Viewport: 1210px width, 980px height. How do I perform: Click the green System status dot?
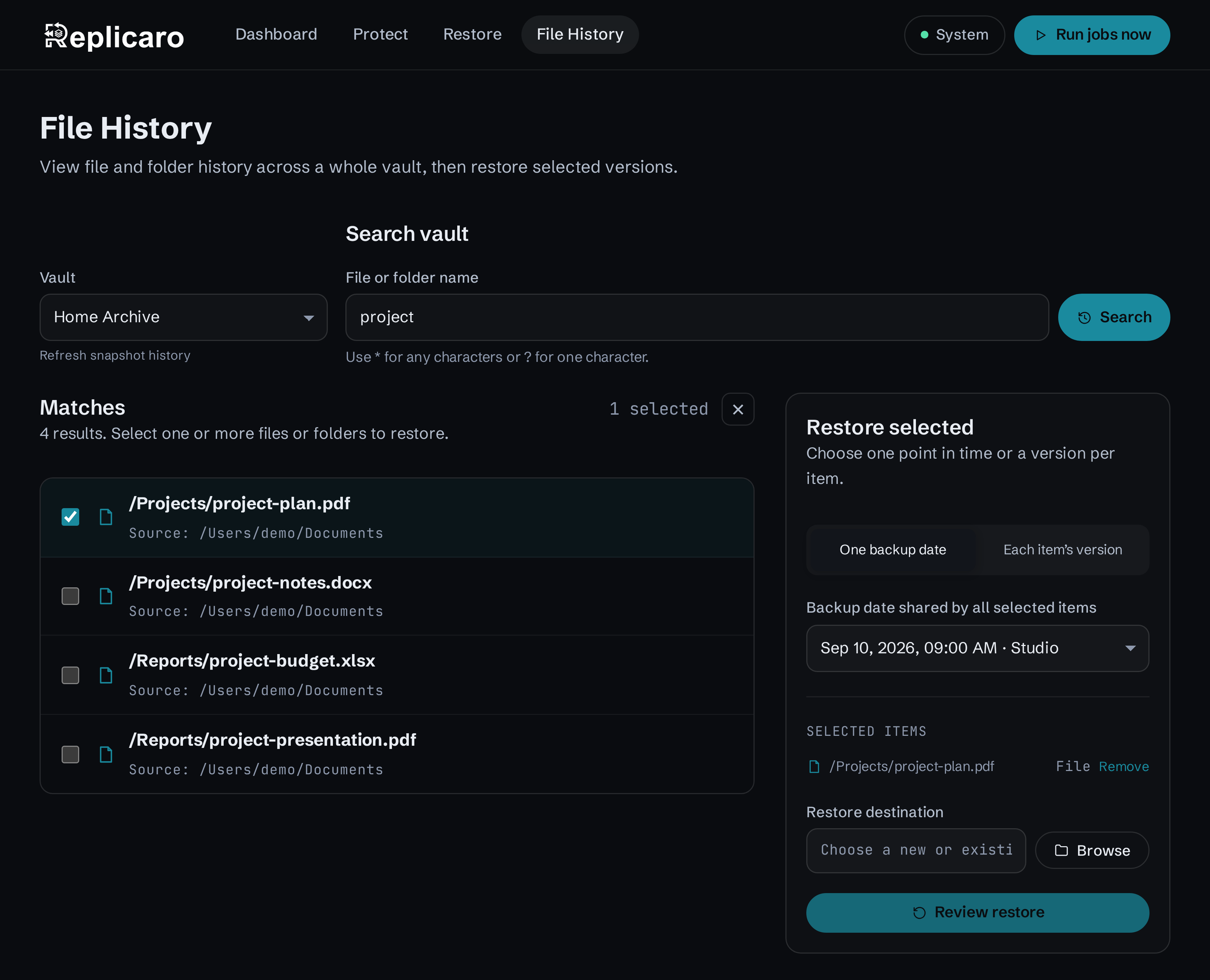[924, 35]
